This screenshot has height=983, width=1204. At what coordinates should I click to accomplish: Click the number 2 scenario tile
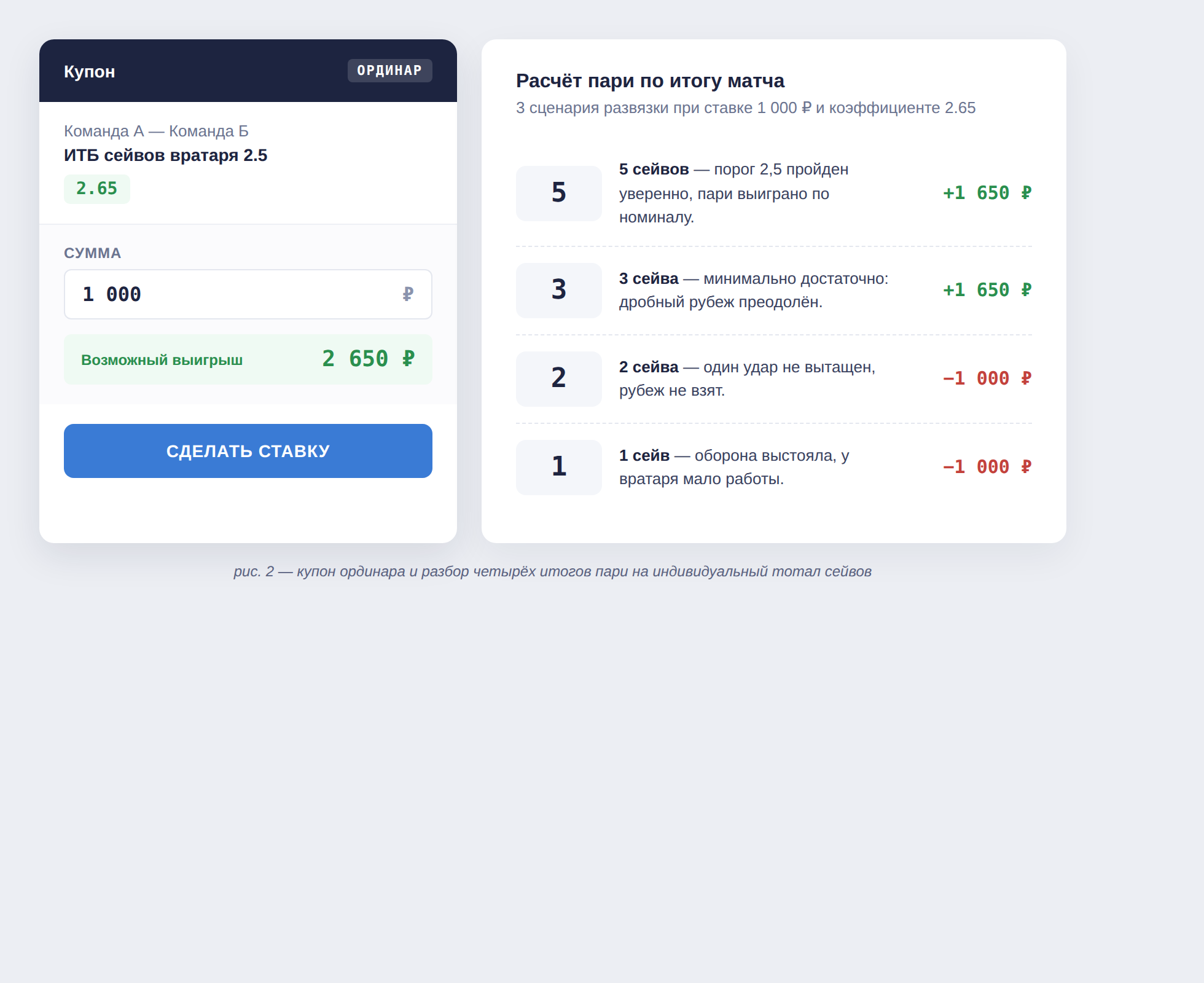pos(558,379)
